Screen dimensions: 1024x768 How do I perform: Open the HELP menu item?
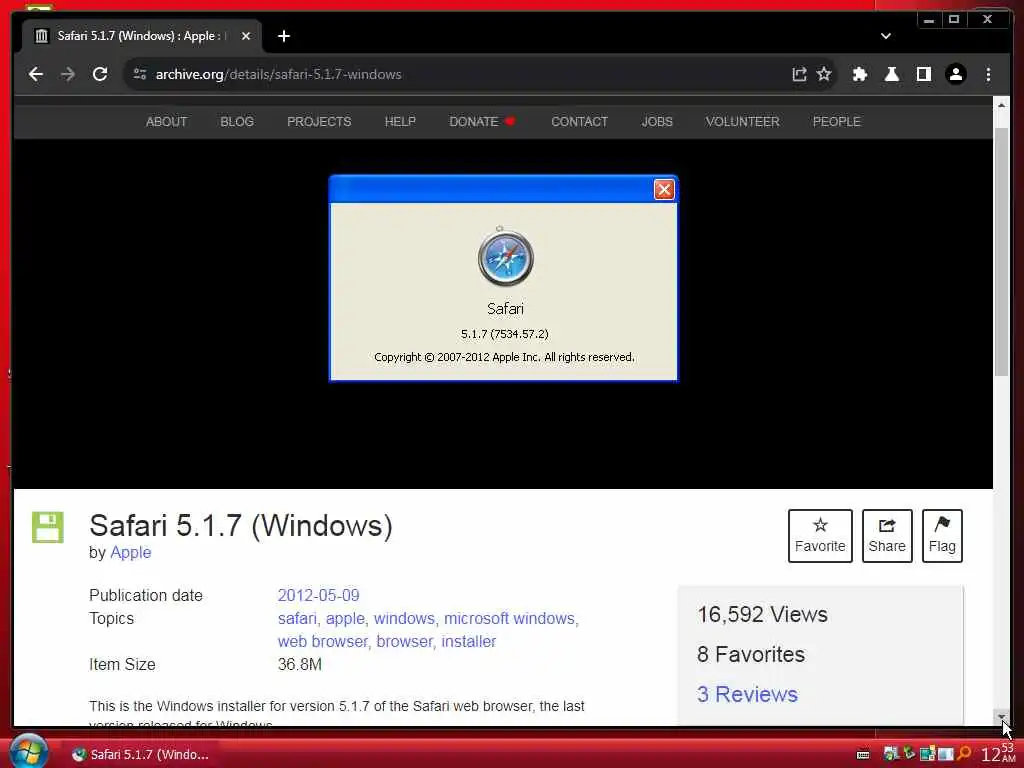(400, 121)
